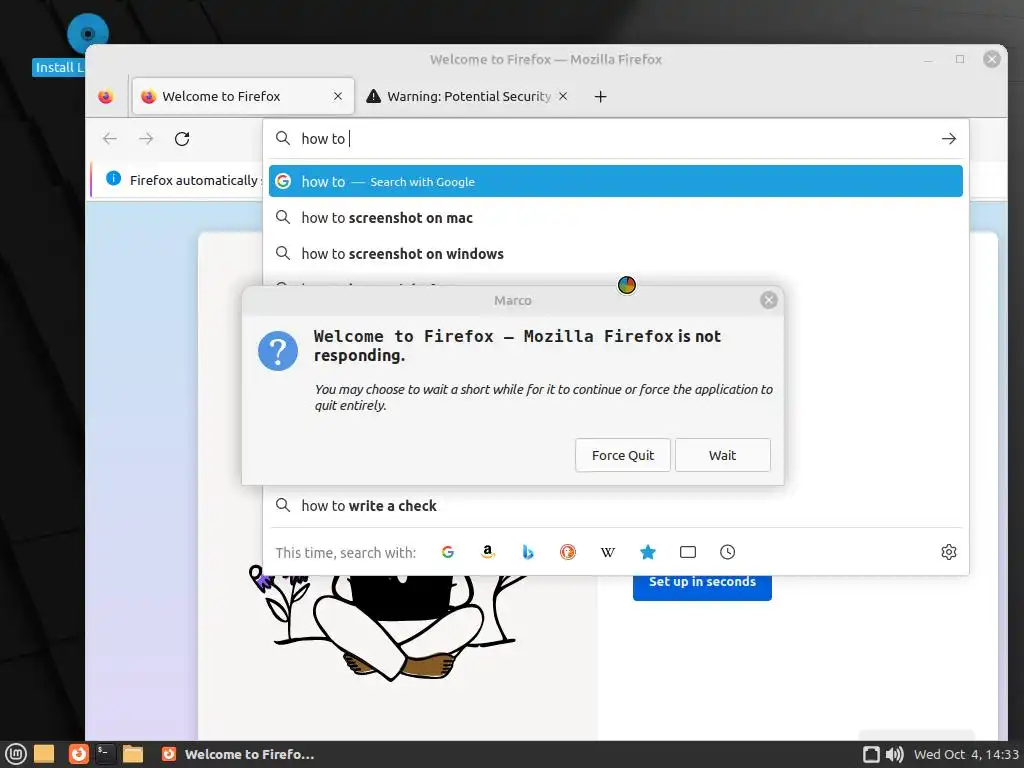The height and width of the screenshot is (768, 1024).
Task: Click the go arrow in address bar
Action: pos(948,138)
